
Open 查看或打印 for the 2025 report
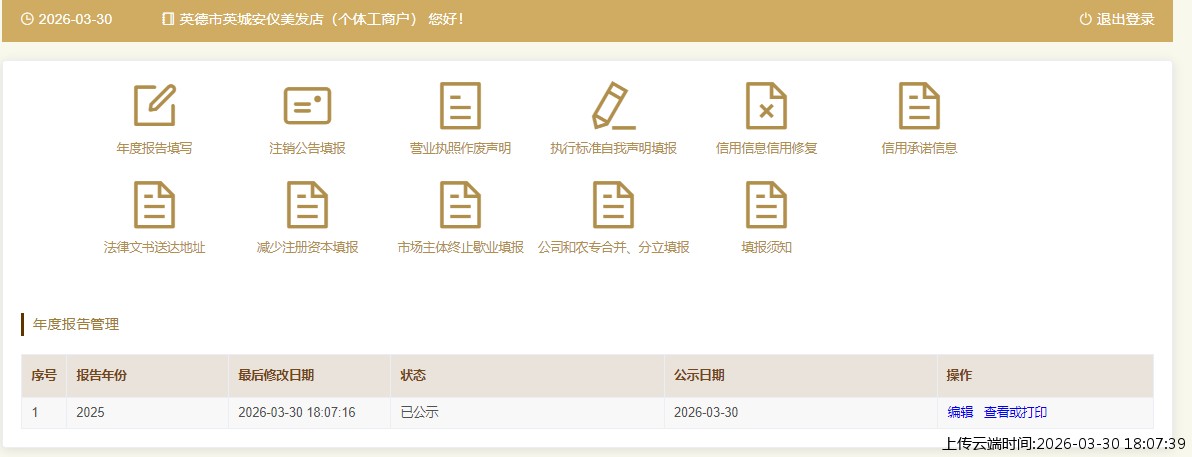point(1016,412)
